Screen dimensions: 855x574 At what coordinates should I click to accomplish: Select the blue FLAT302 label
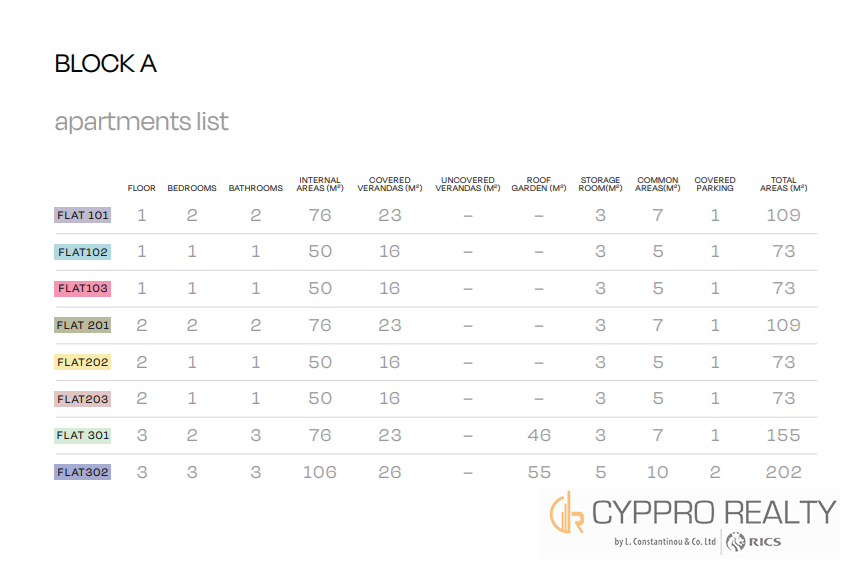(x=83, y=472)
